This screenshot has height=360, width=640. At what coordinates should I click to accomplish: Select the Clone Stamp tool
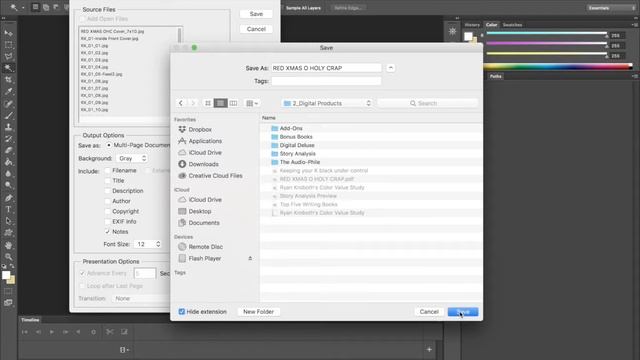[8, 127]
